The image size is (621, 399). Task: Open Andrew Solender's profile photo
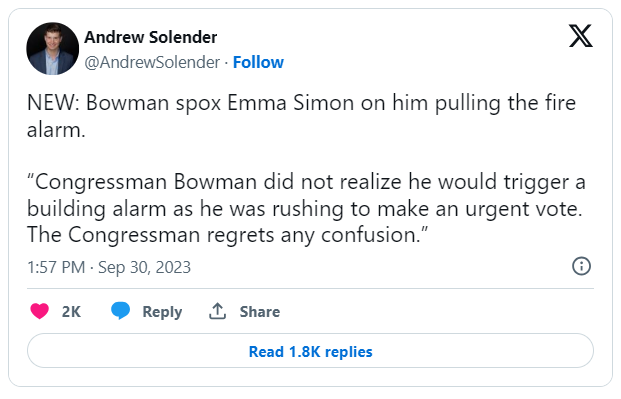[52, 48]
